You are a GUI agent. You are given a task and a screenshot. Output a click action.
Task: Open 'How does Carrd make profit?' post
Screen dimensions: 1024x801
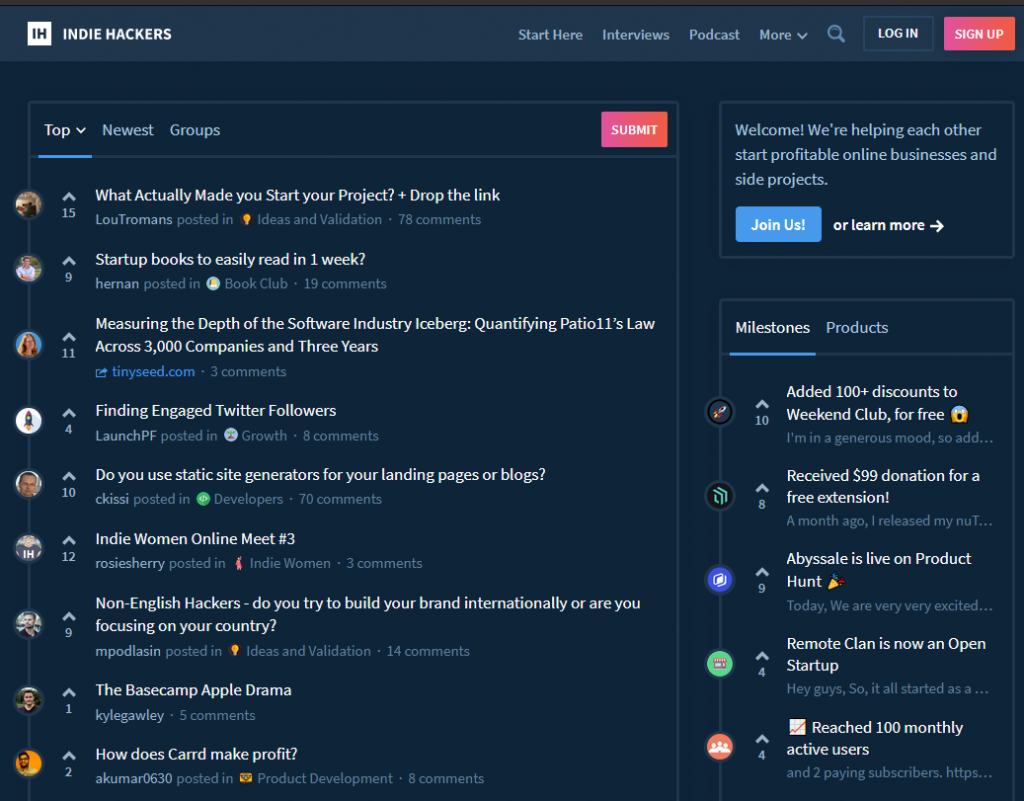(x=196, y=754)
